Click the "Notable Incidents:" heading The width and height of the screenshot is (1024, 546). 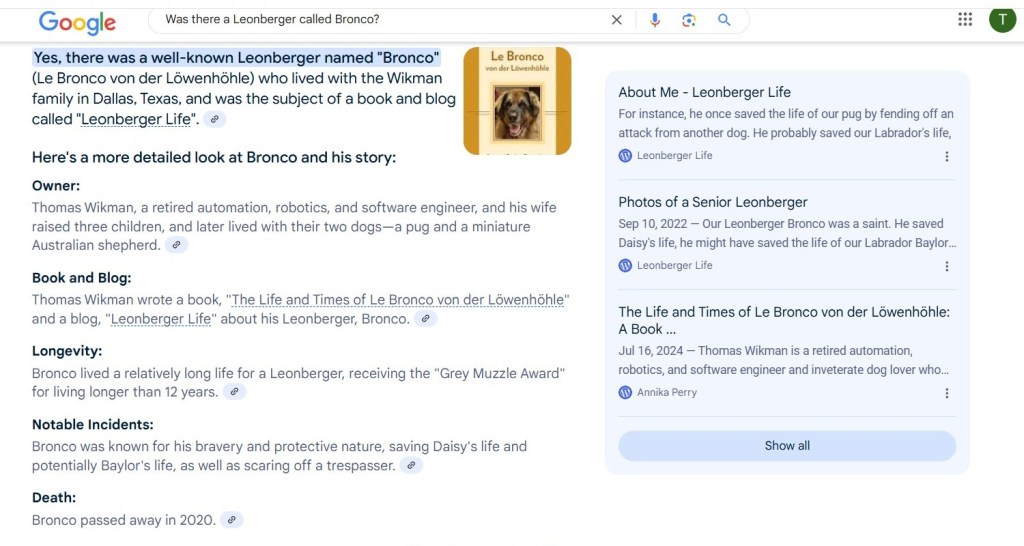click(93, 425)
